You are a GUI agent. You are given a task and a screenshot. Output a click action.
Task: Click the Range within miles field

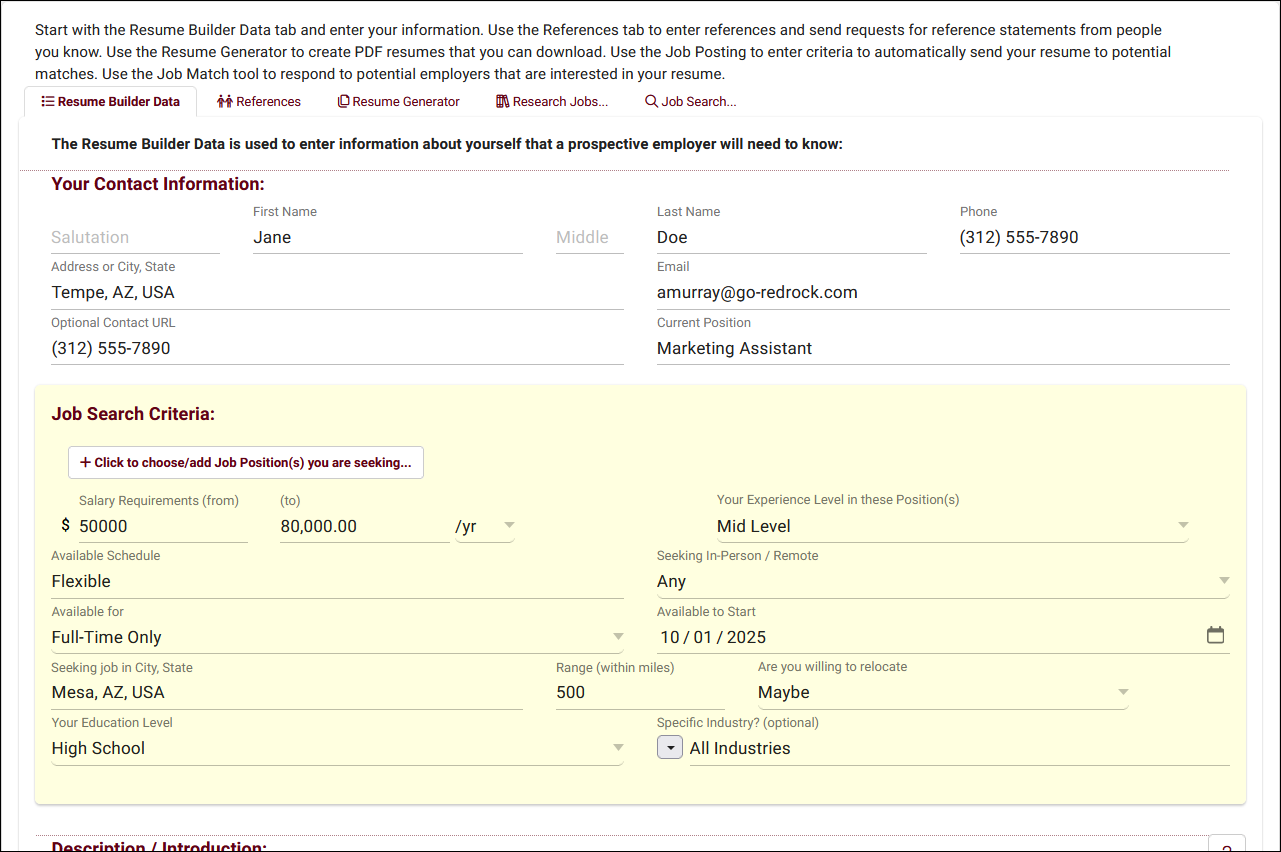(640, 692)
